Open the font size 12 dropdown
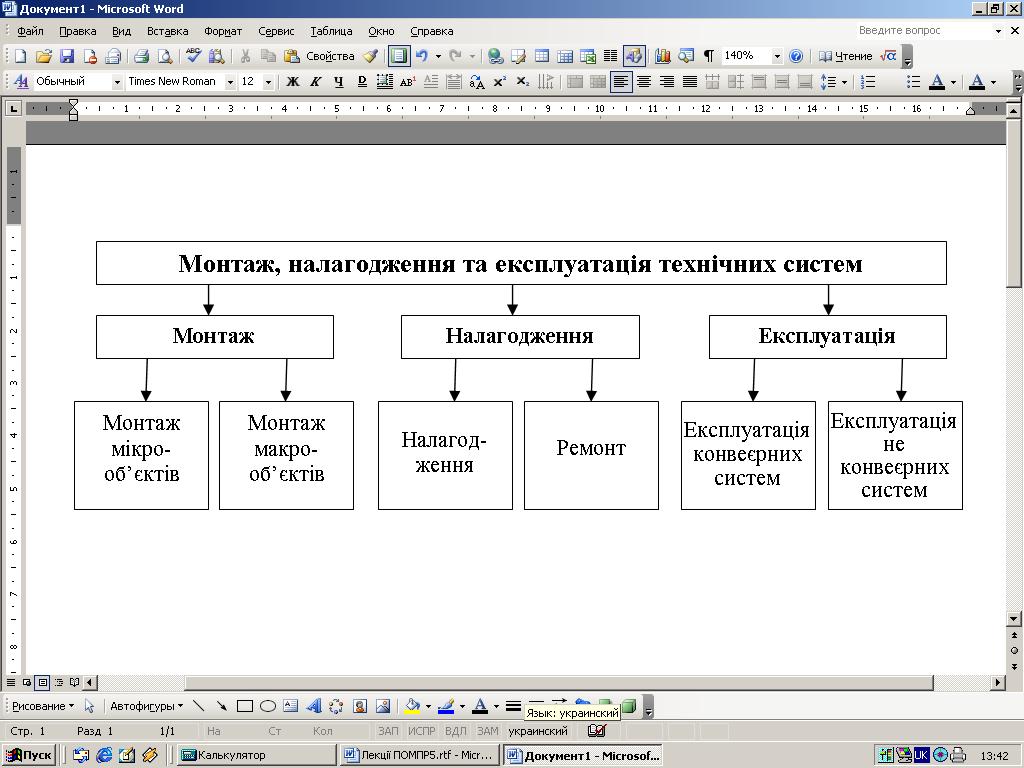Viewport: 1024px width, 768px height. point(268,82)
